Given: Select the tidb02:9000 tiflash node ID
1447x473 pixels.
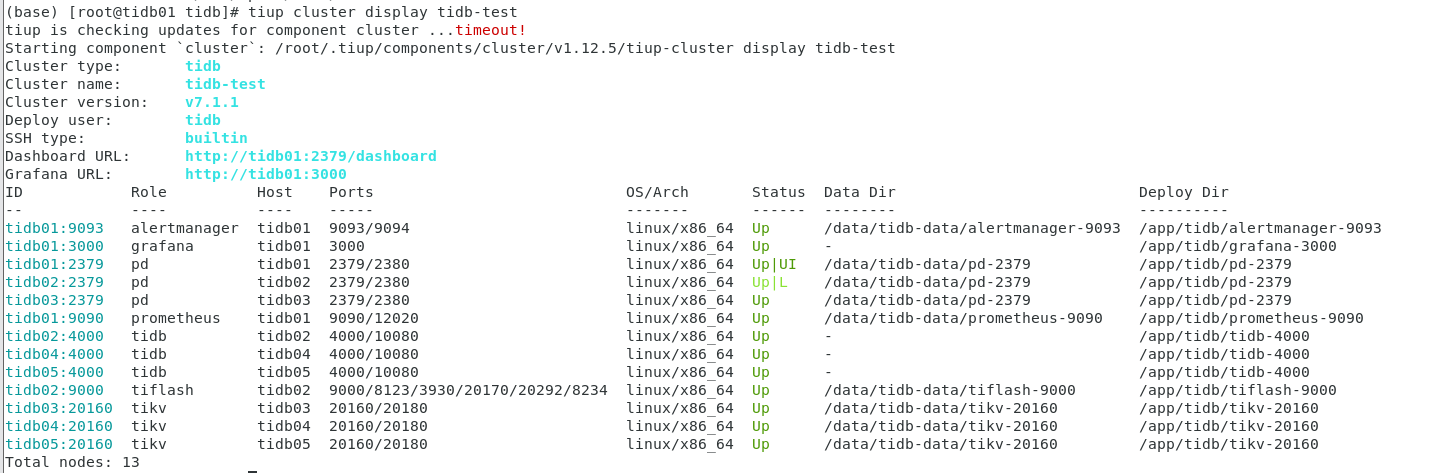Looking at the screenshot, I should [54, 390].
